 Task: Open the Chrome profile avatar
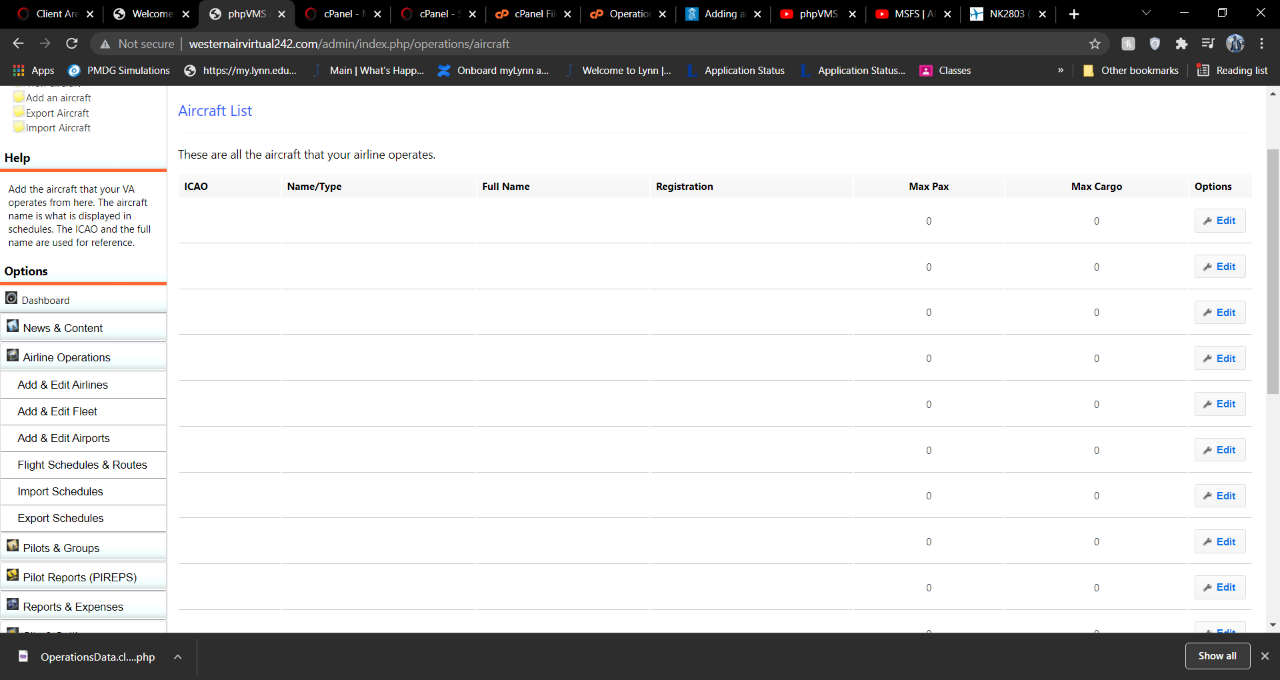point(1235,44)
